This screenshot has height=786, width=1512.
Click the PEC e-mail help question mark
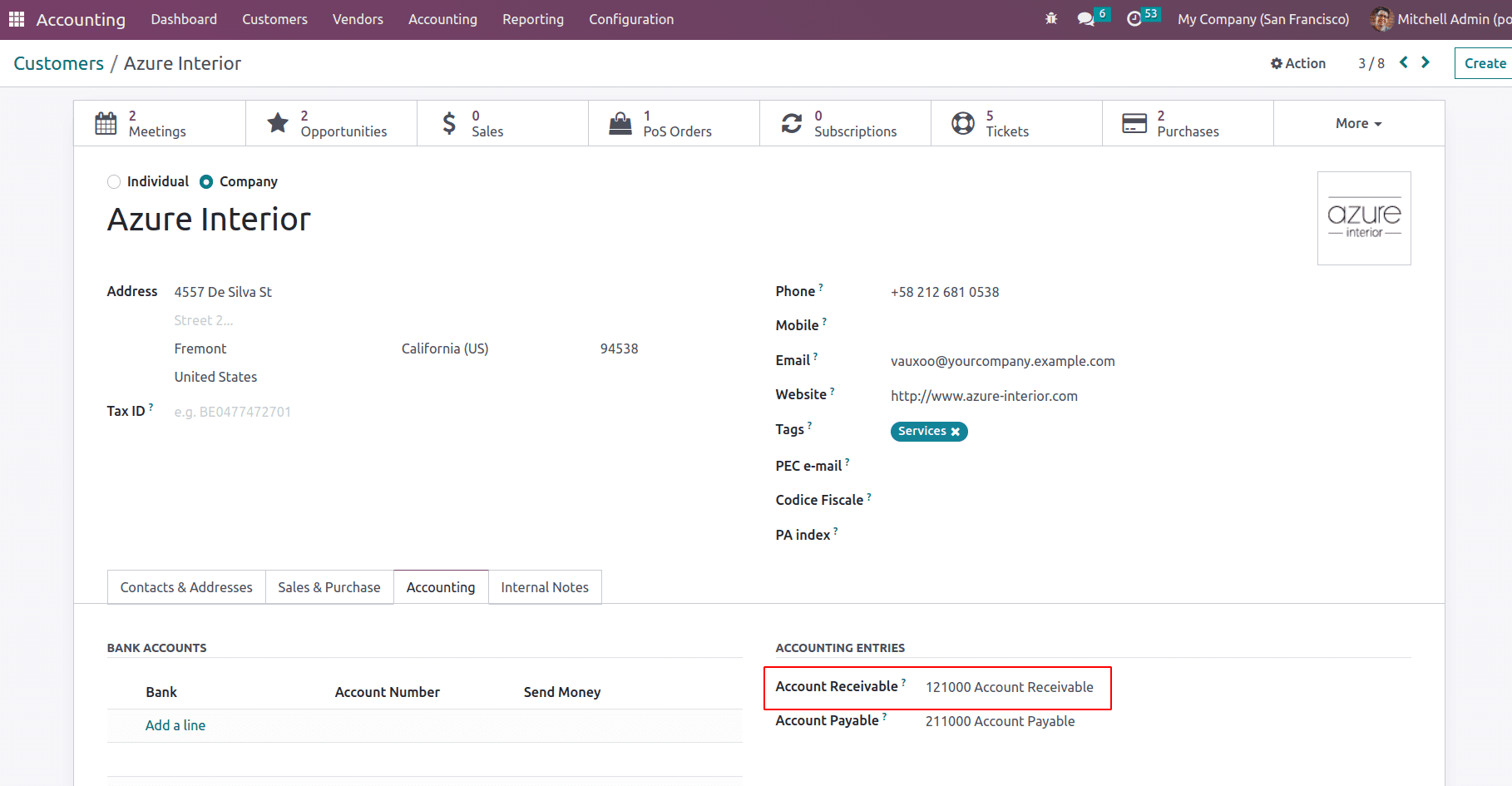847,462
